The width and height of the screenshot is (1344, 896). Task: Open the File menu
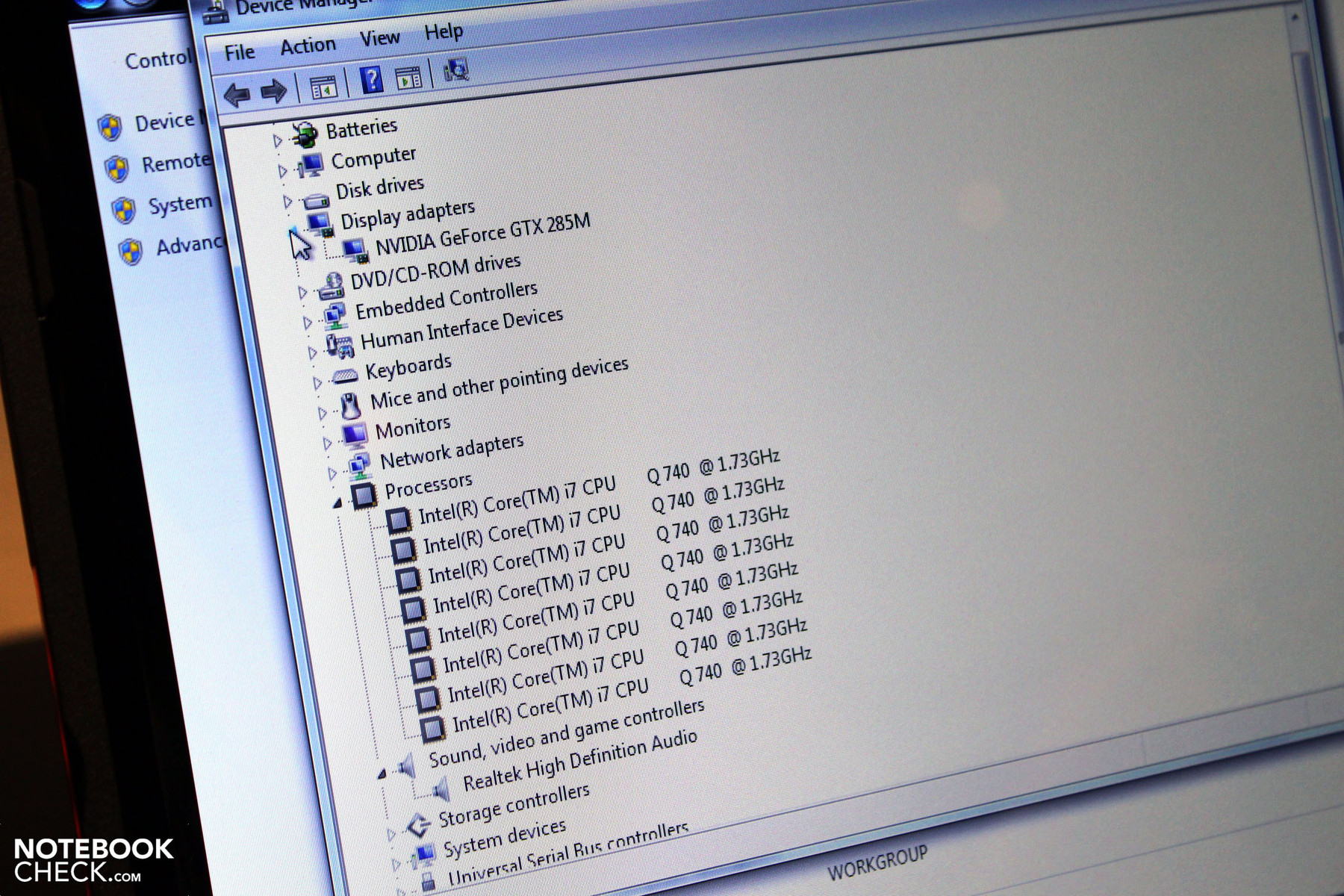point(240,52)
